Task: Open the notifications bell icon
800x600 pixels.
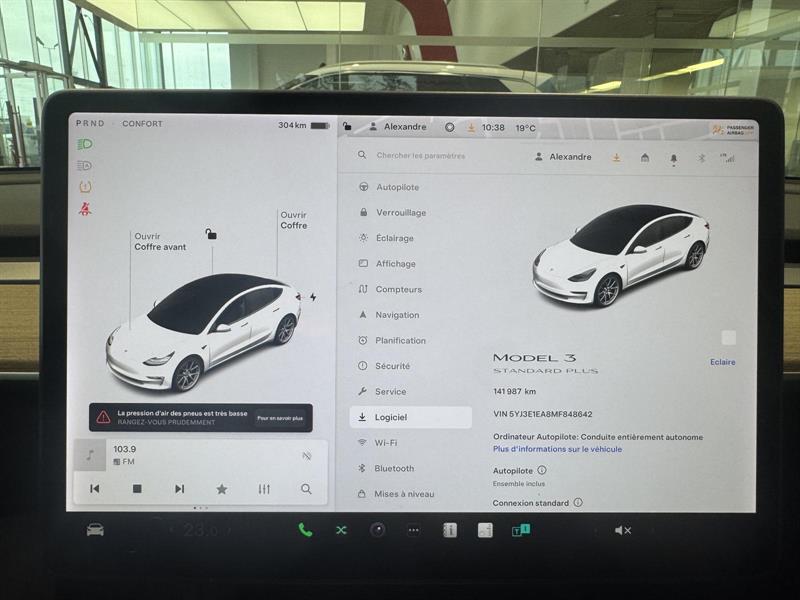Action: pyautogui.click(x=673, y=159)
